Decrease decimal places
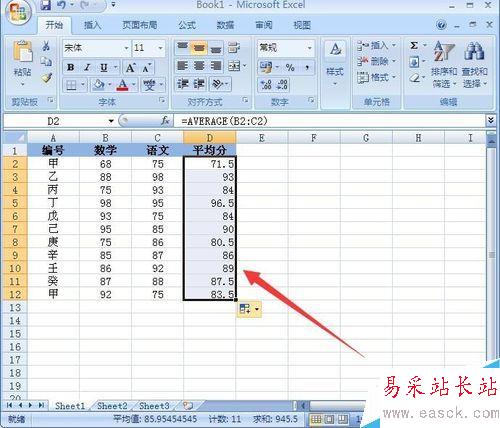Viewport: 500px width, 428px height. [282, 85]
